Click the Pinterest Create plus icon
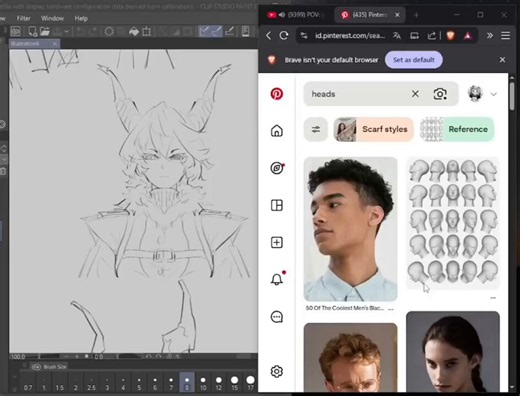The image size is (520, 396). [277, 242]
